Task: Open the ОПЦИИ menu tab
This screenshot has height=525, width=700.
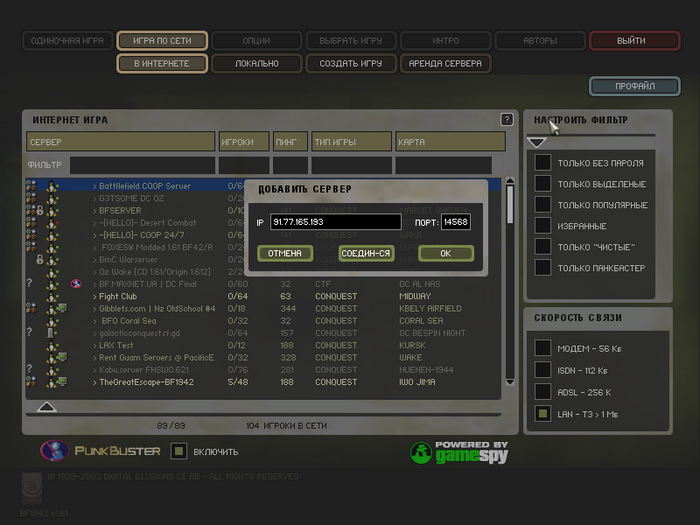Action: [x=256, y=41]
